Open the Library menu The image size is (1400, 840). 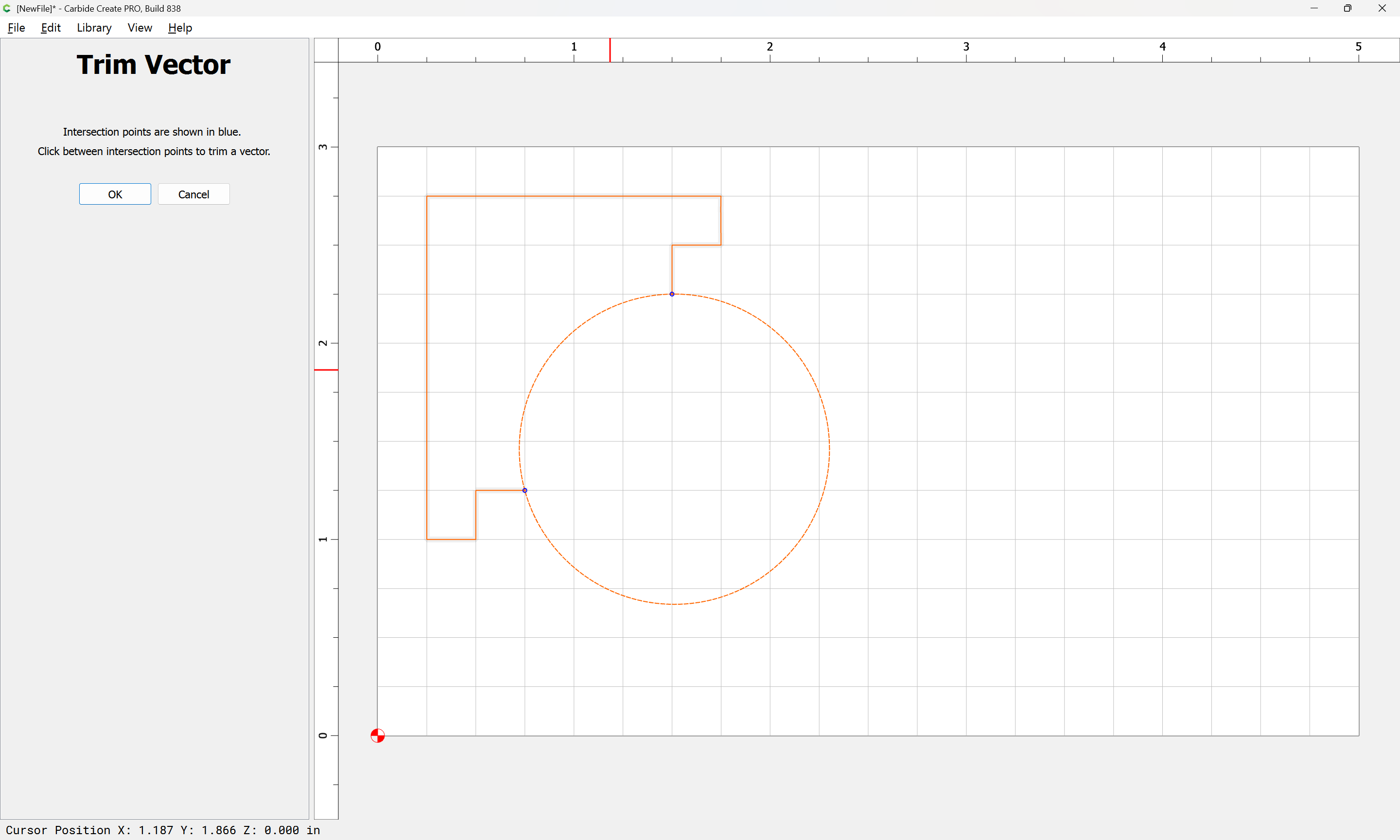[94, 28]
